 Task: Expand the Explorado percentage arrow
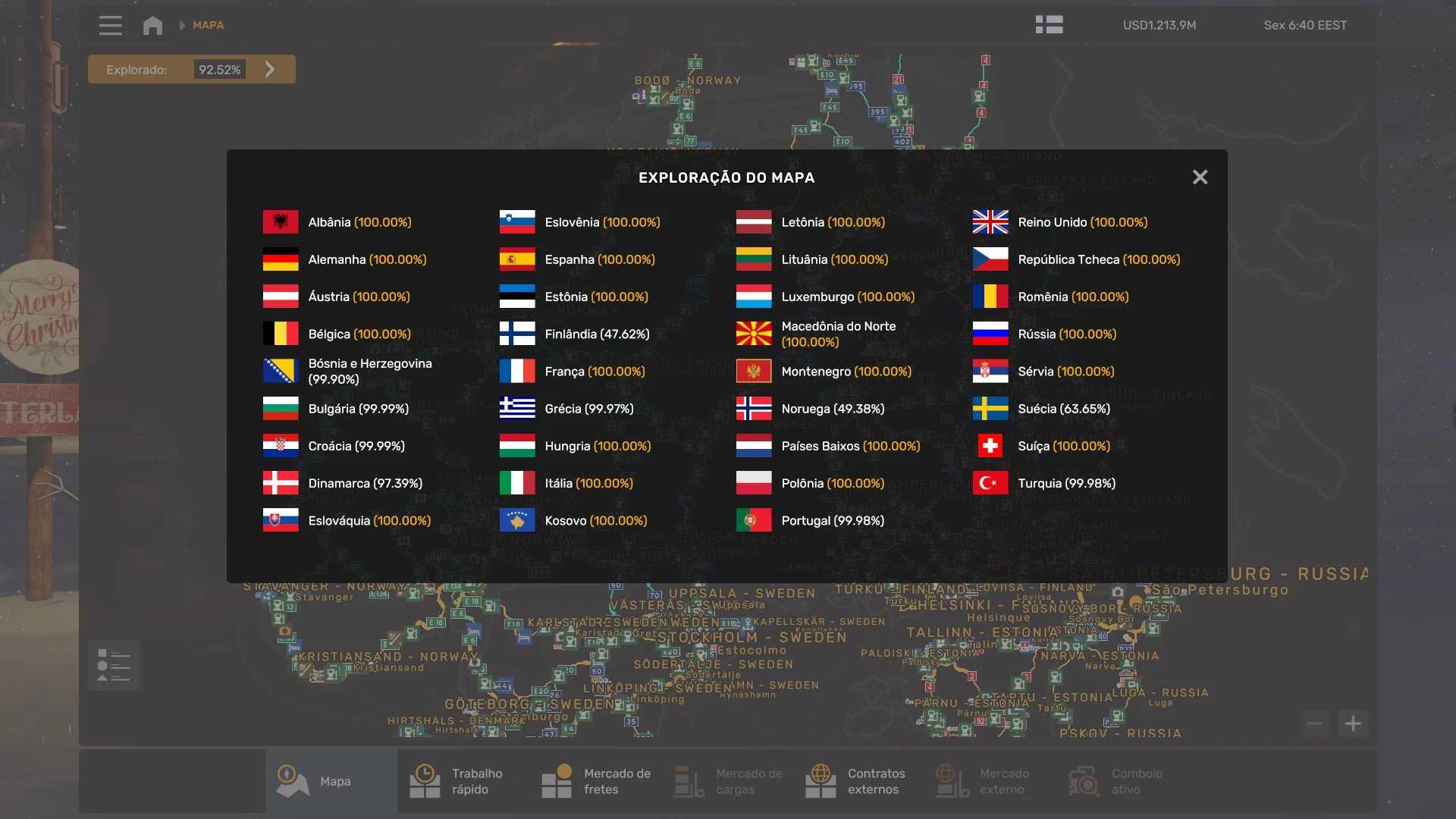pos(270,69)
